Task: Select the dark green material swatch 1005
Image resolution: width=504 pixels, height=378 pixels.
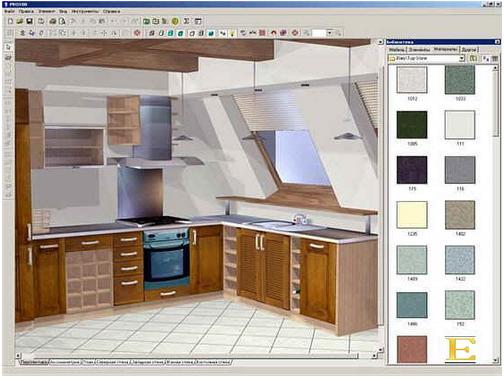Action: coord(412,125)
